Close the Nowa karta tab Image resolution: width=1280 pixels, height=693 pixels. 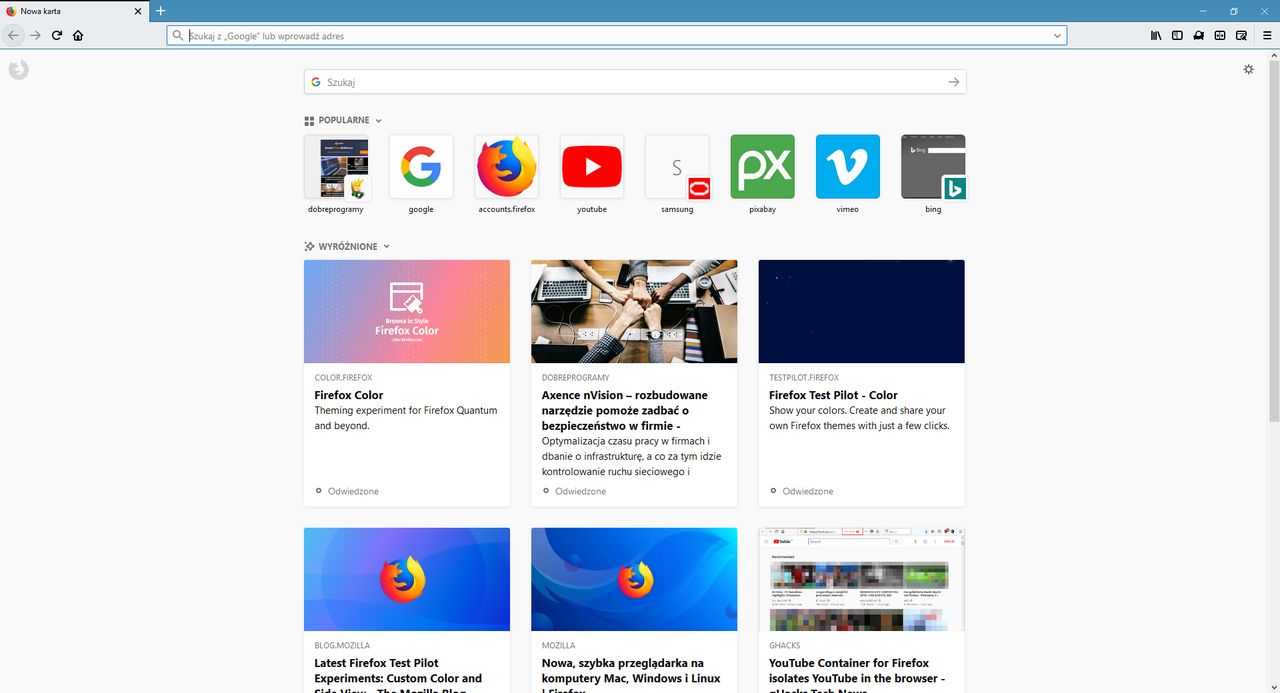[x=139, y=11]
